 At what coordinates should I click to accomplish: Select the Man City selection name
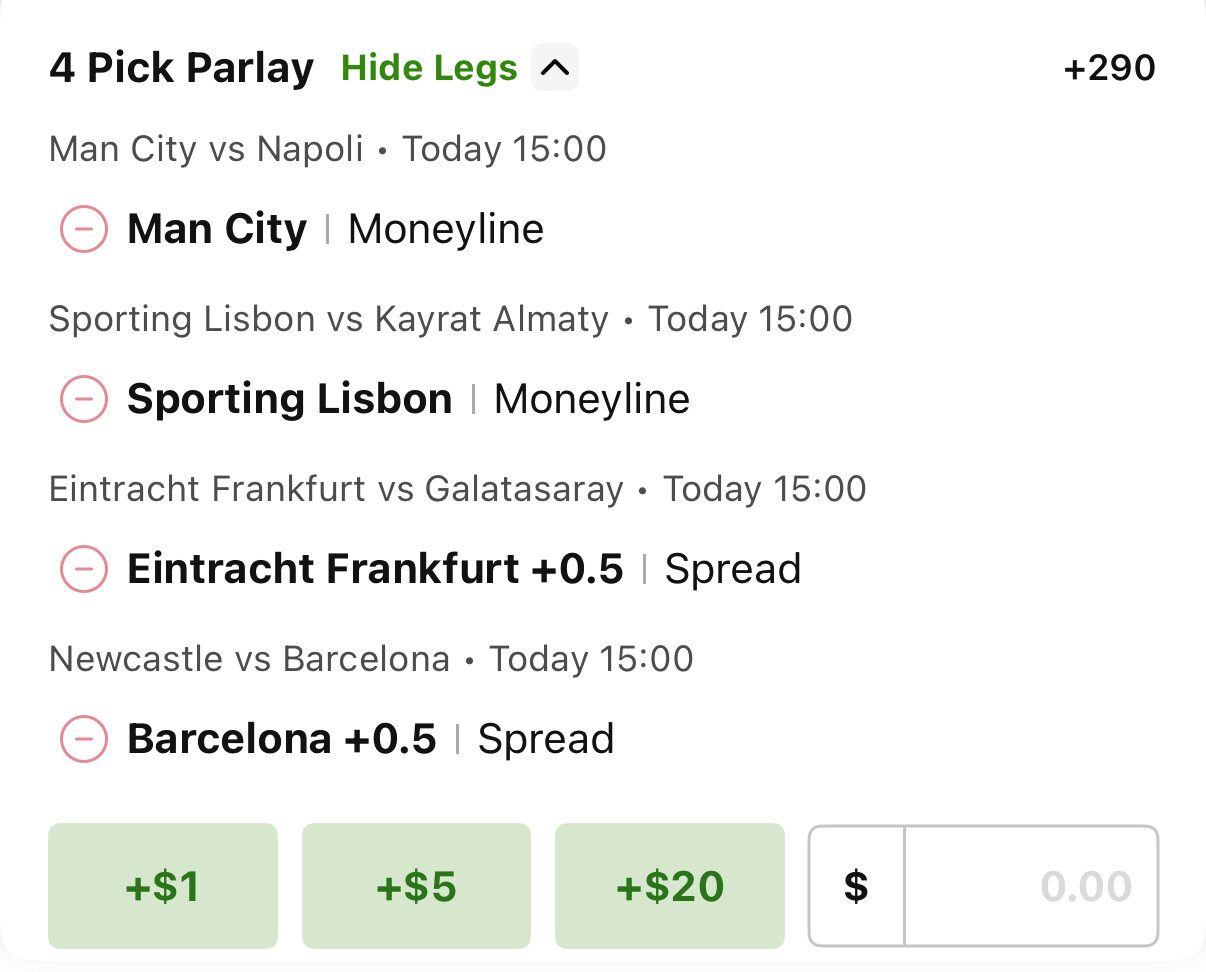pos(217,230)
